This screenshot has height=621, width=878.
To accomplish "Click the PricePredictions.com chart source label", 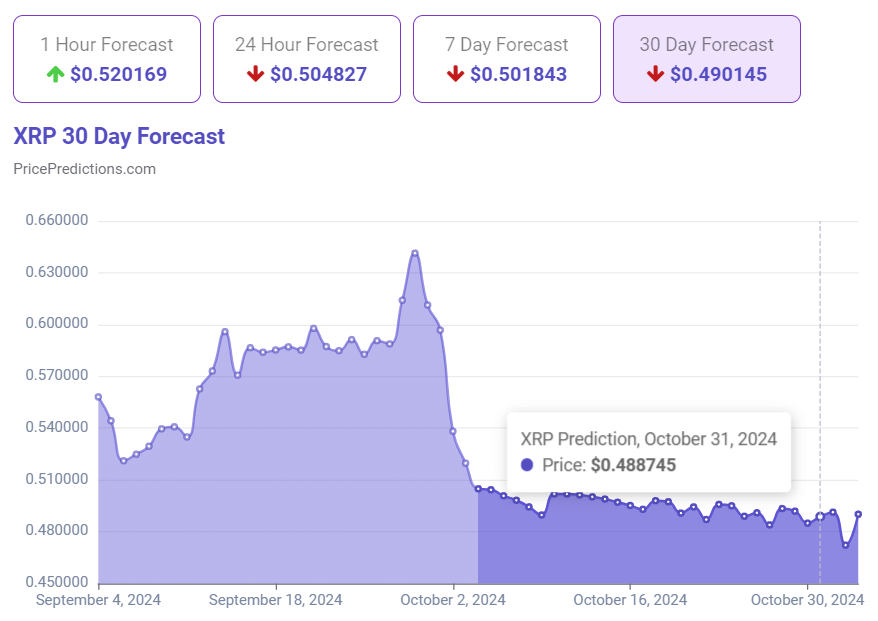I will click(85, 169).
